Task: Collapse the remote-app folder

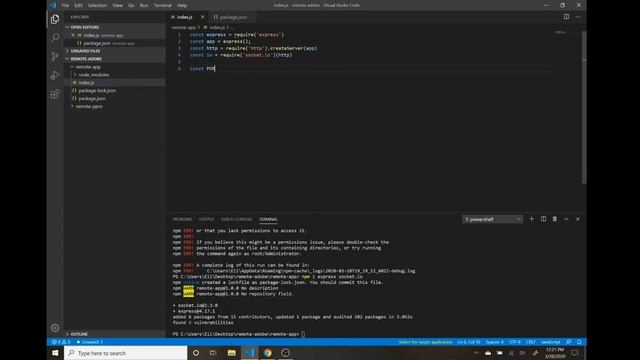Action: [x=88, y=67]
